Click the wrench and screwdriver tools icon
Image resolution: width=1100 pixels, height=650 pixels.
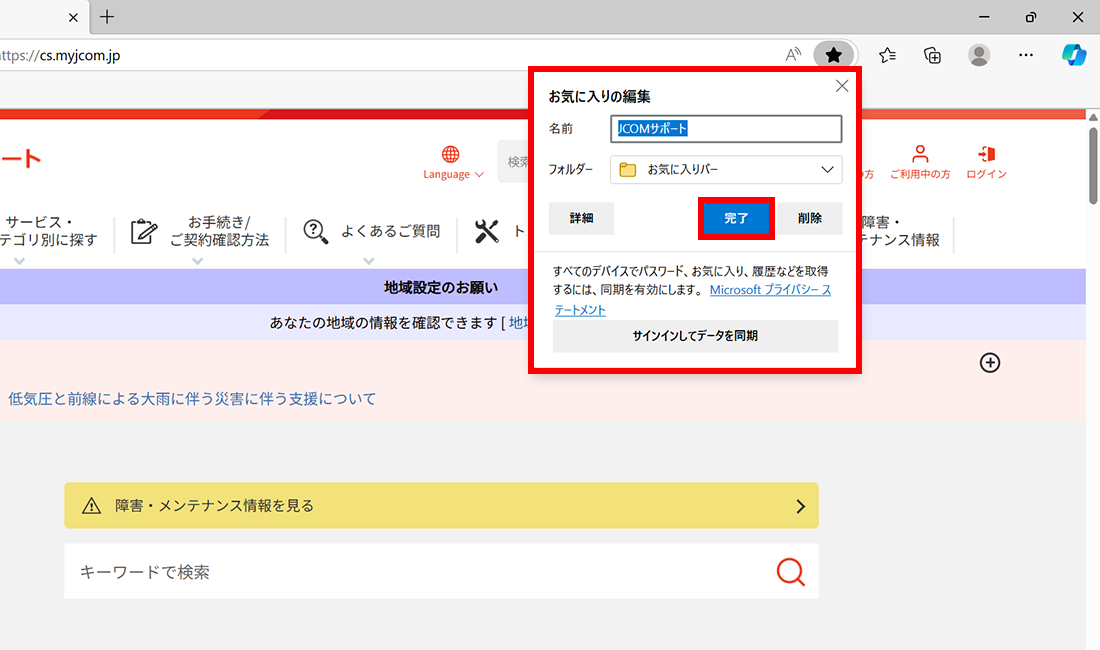(x=486, y=231)
